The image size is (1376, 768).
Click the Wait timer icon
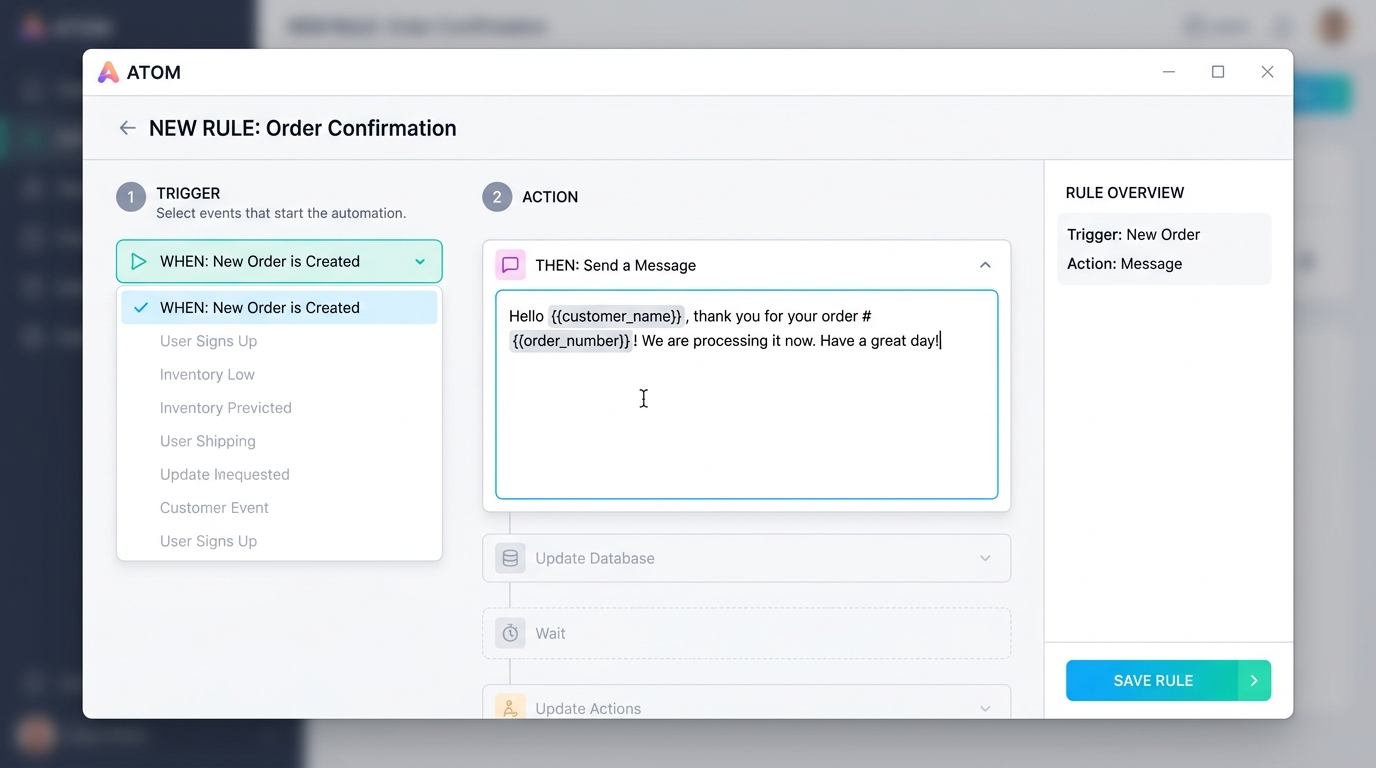[x=510, y=633]
